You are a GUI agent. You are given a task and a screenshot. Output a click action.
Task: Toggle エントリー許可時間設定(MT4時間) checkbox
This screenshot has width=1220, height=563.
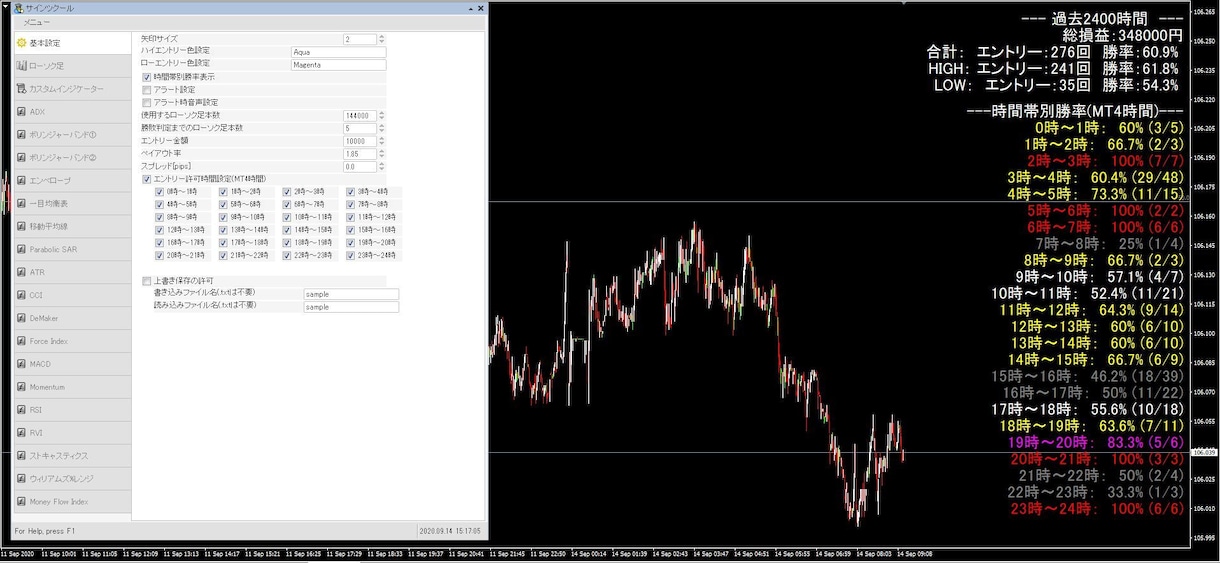[147, 179]
